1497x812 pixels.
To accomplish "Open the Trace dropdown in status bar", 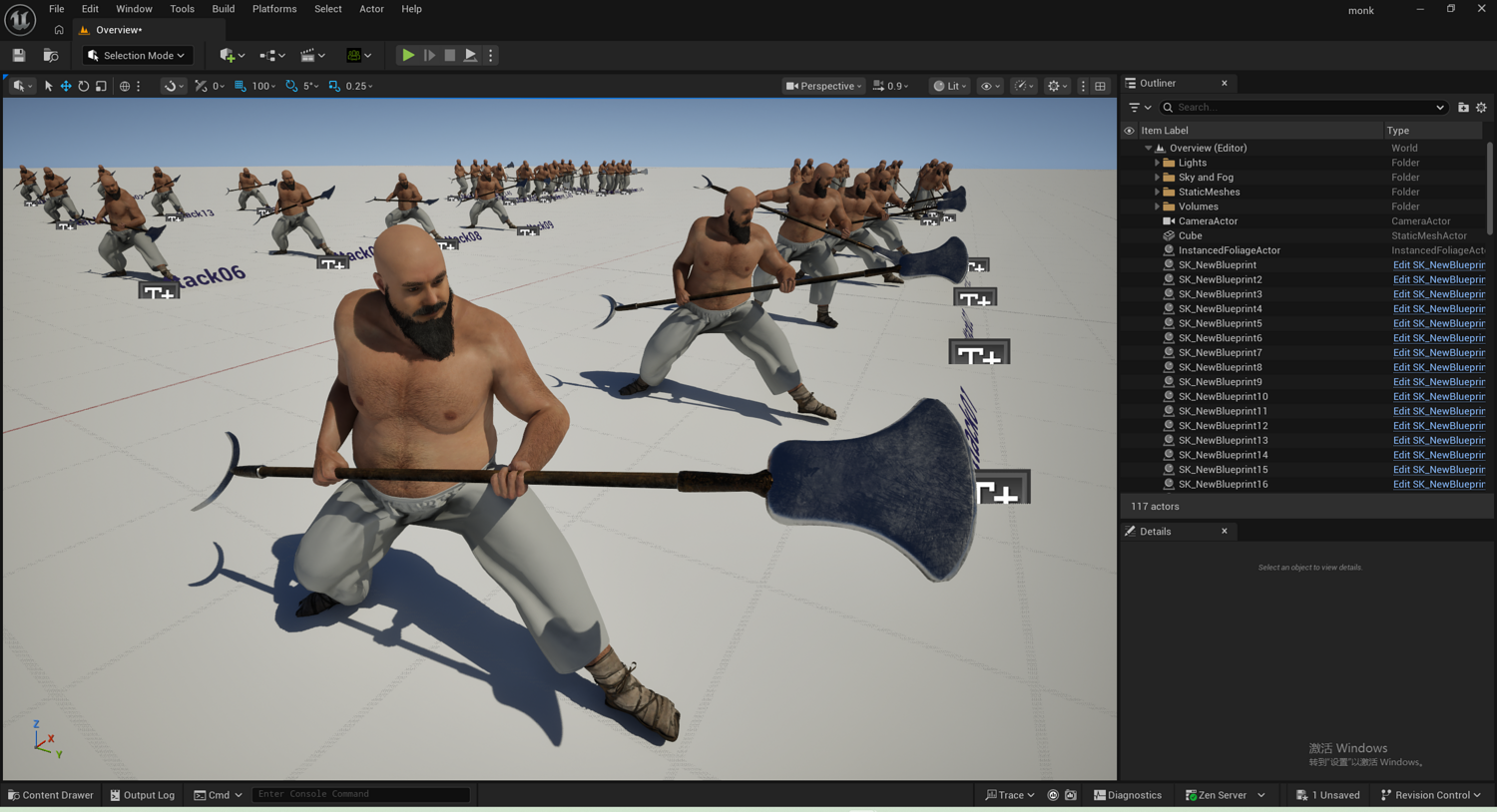I will pyautogui.click(x=1010, y=795).
